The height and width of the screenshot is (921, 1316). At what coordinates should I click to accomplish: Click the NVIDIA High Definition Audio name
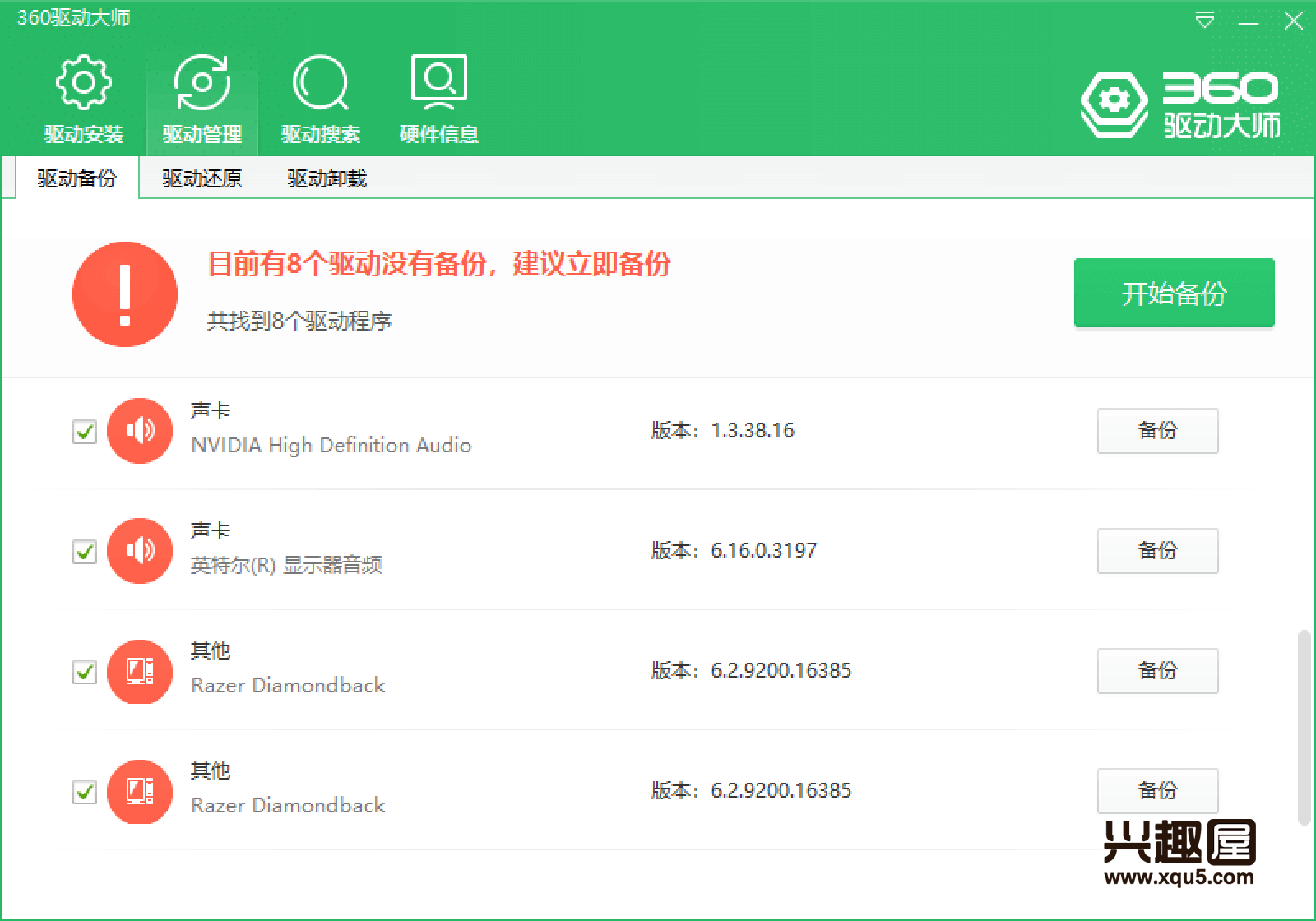coord(331,445)
